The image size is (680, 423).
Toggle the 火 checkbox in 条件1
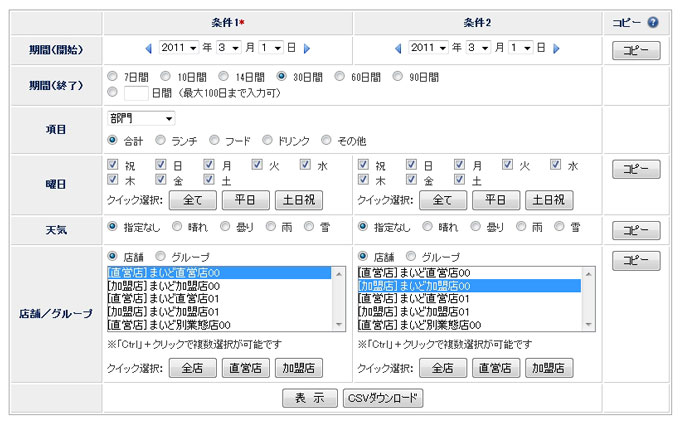pyautogui.click(x=257, y=164)
